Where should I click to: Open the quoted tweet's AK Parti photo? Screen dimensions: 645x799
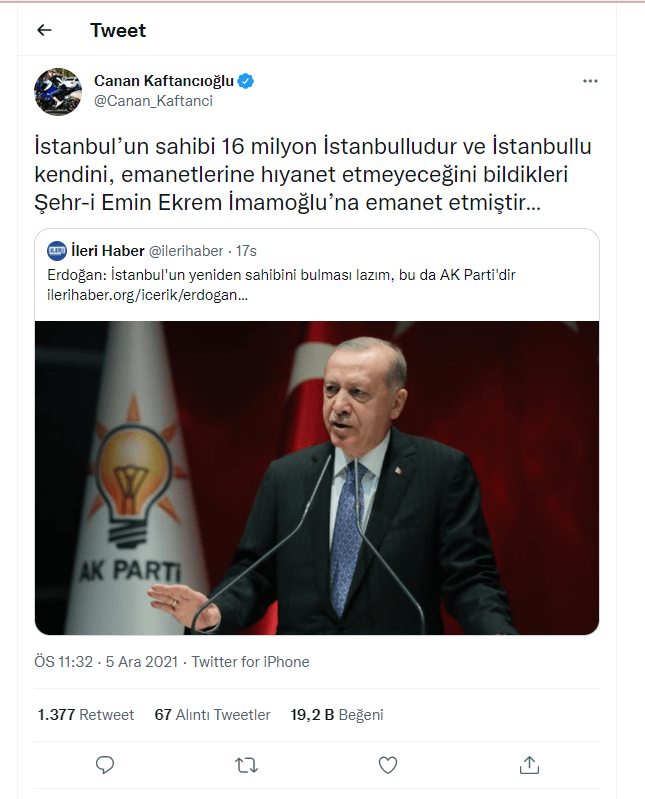tap(317, 477)
